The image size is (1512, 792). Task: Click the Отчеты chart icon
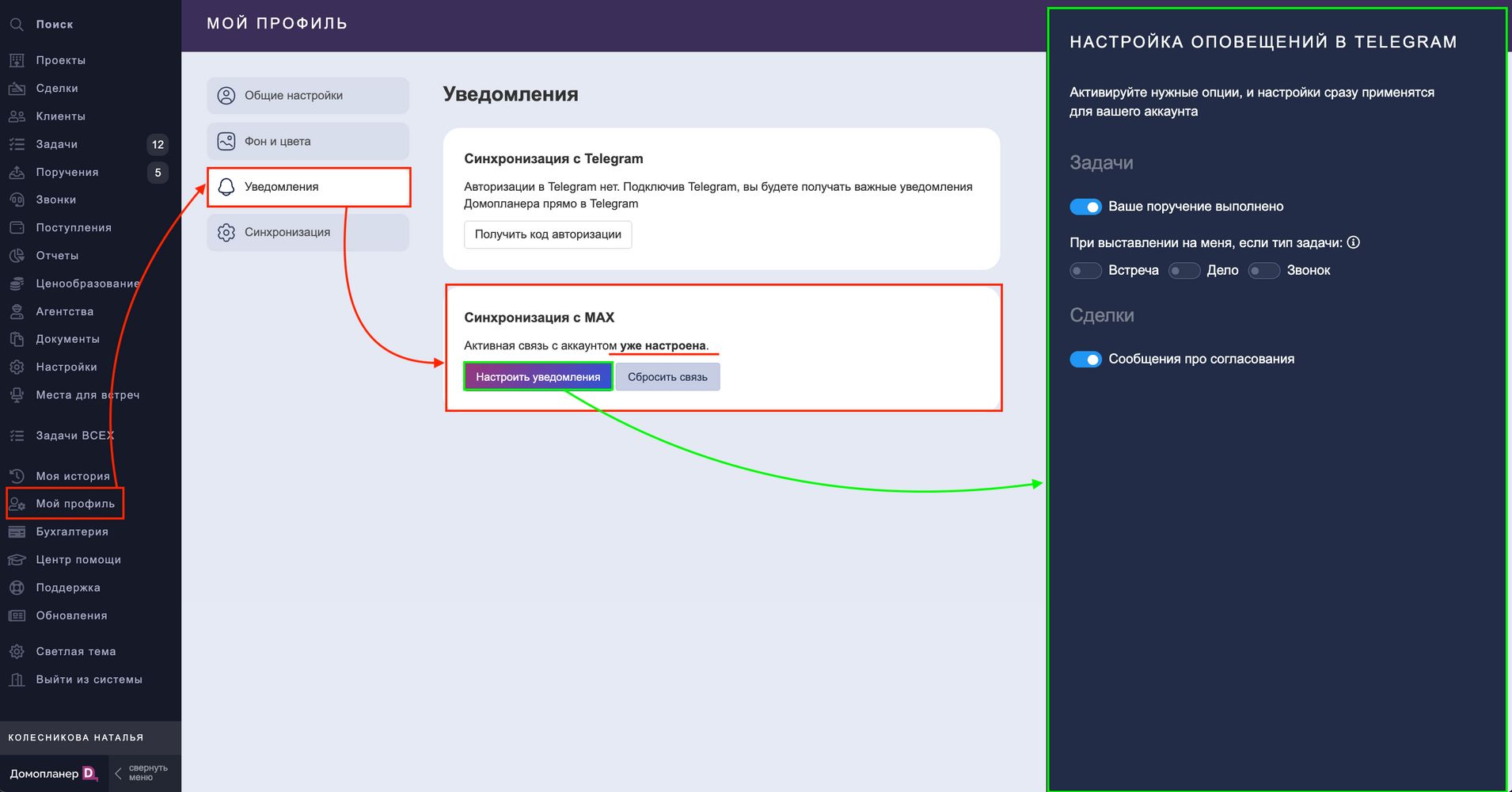(17, 256)
